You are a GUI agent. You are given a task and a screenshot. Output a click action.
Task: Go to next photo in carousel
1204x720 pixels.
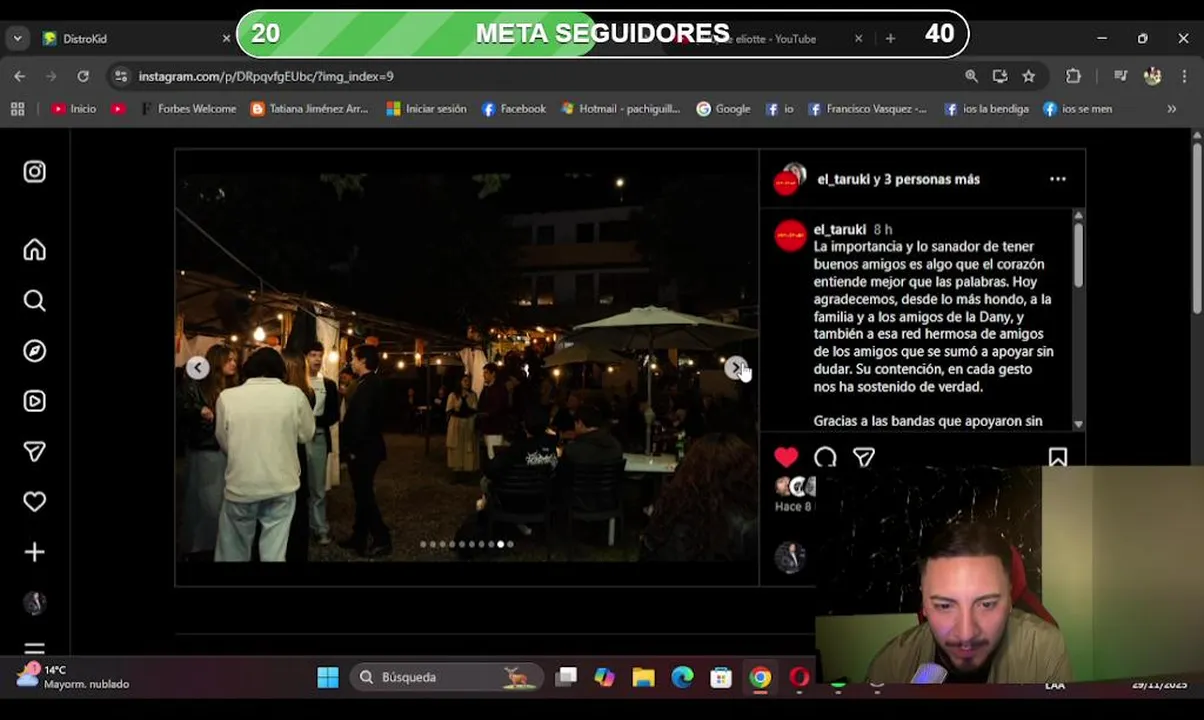(x=735, y=368)
